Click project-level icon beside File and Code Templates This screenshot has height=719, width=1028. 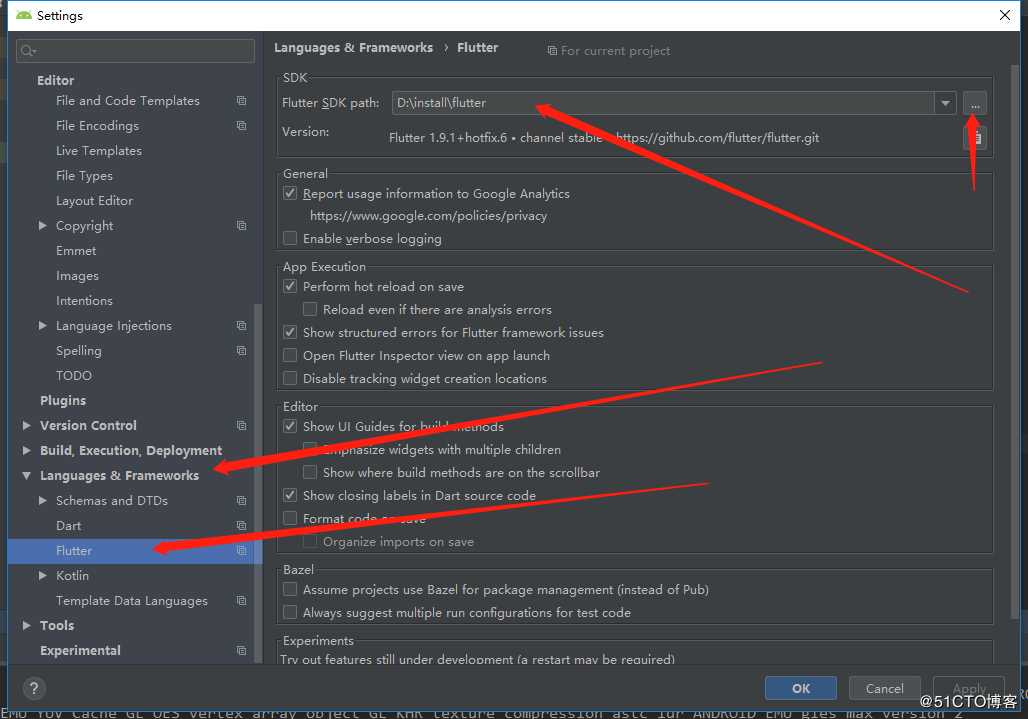click(x=241, y=101)
